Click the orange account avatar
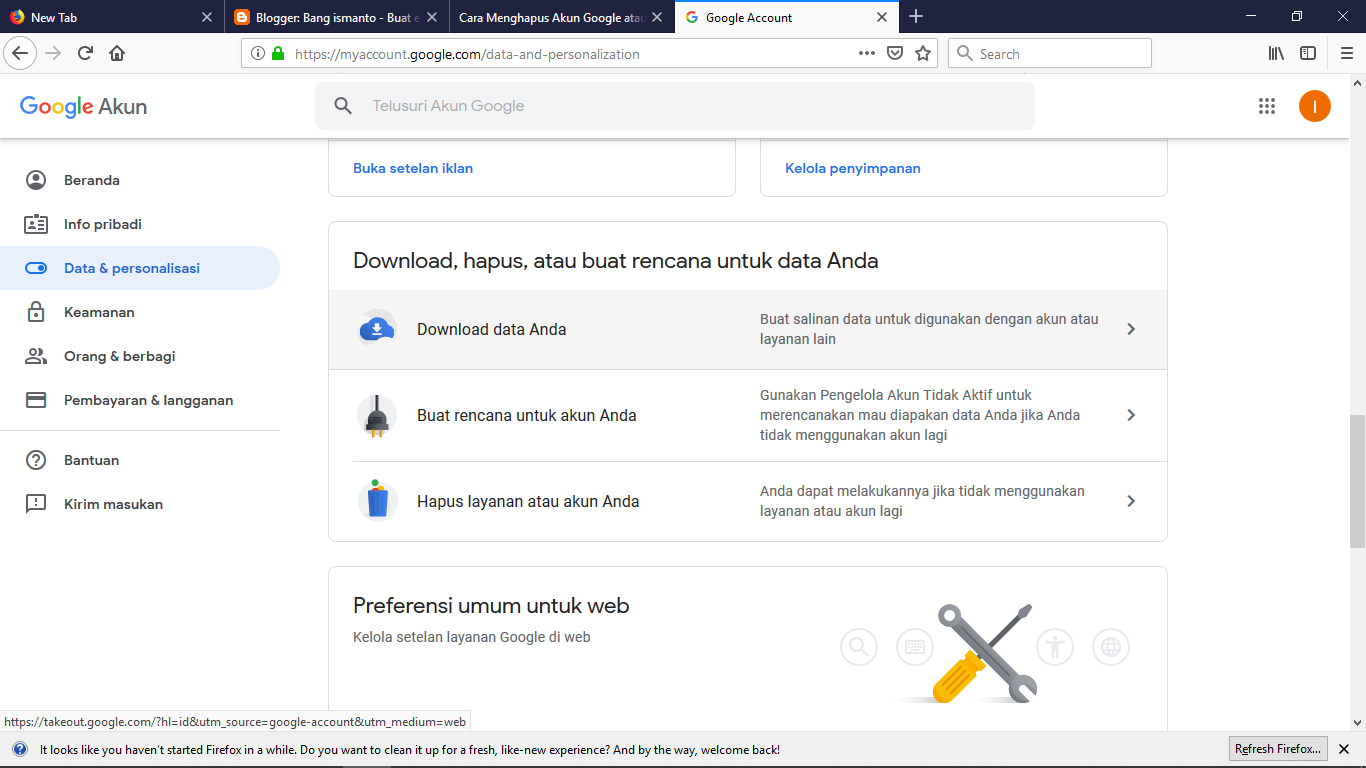This screenshot has width=1366, height=768. coord(1315,106)
